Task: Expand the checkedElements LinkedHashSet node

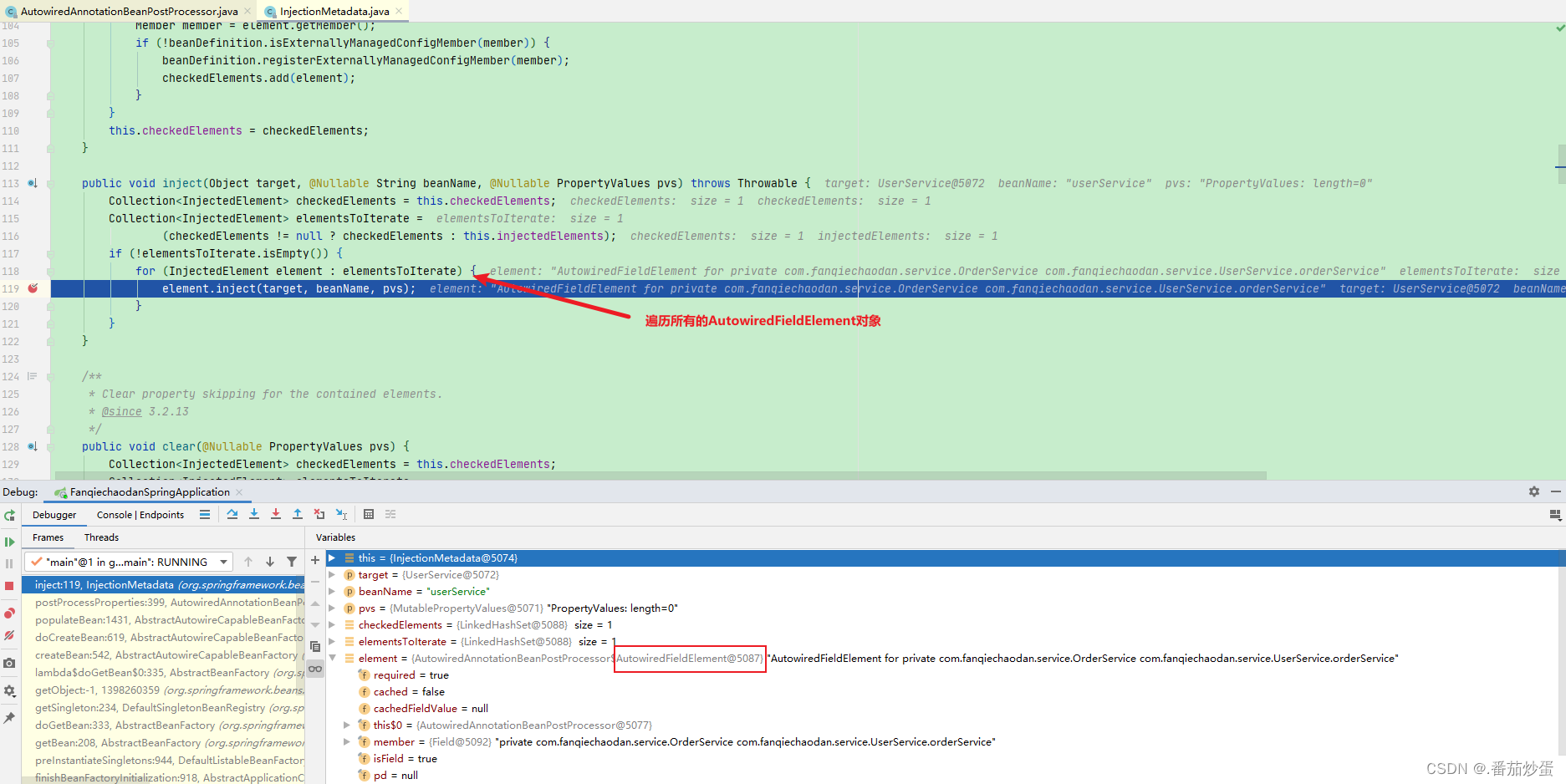Action: [332, 625]
